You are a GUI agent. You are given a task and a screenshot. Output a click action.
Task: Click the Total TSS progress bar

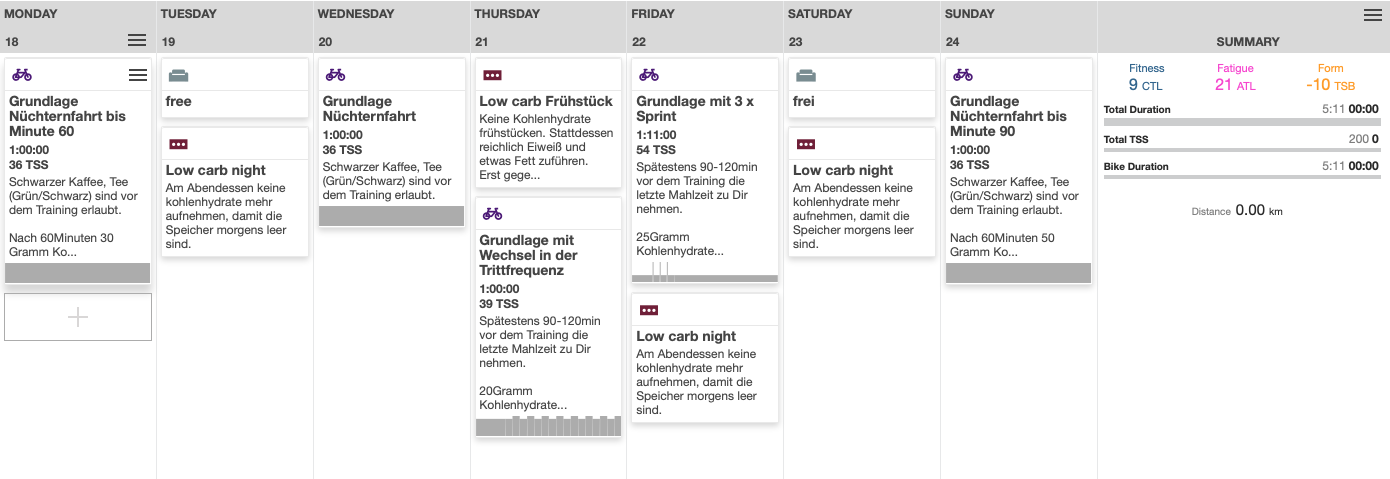[1241, 150]
